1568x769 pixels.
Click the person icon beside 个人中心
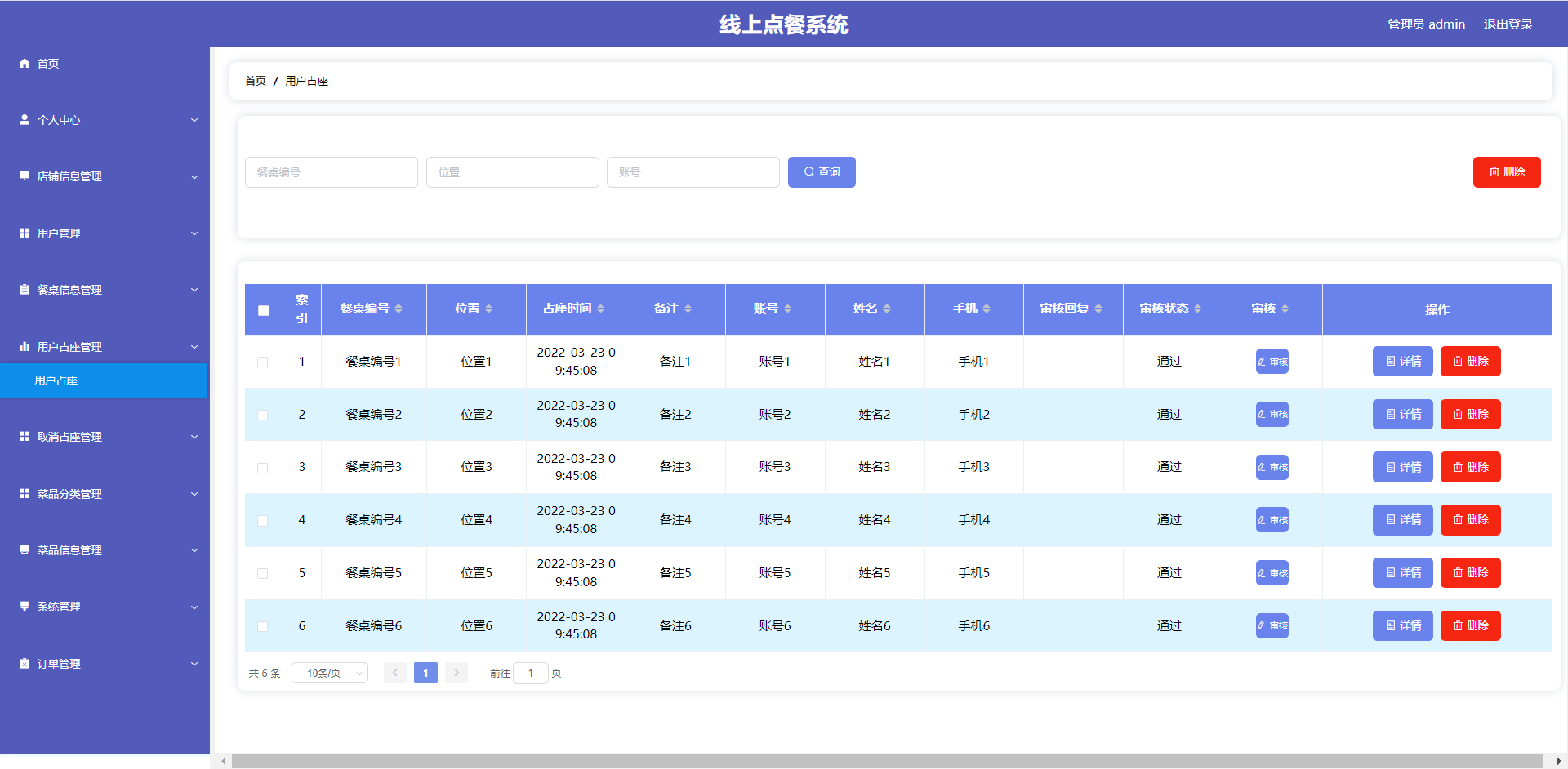tap(24, 120)
